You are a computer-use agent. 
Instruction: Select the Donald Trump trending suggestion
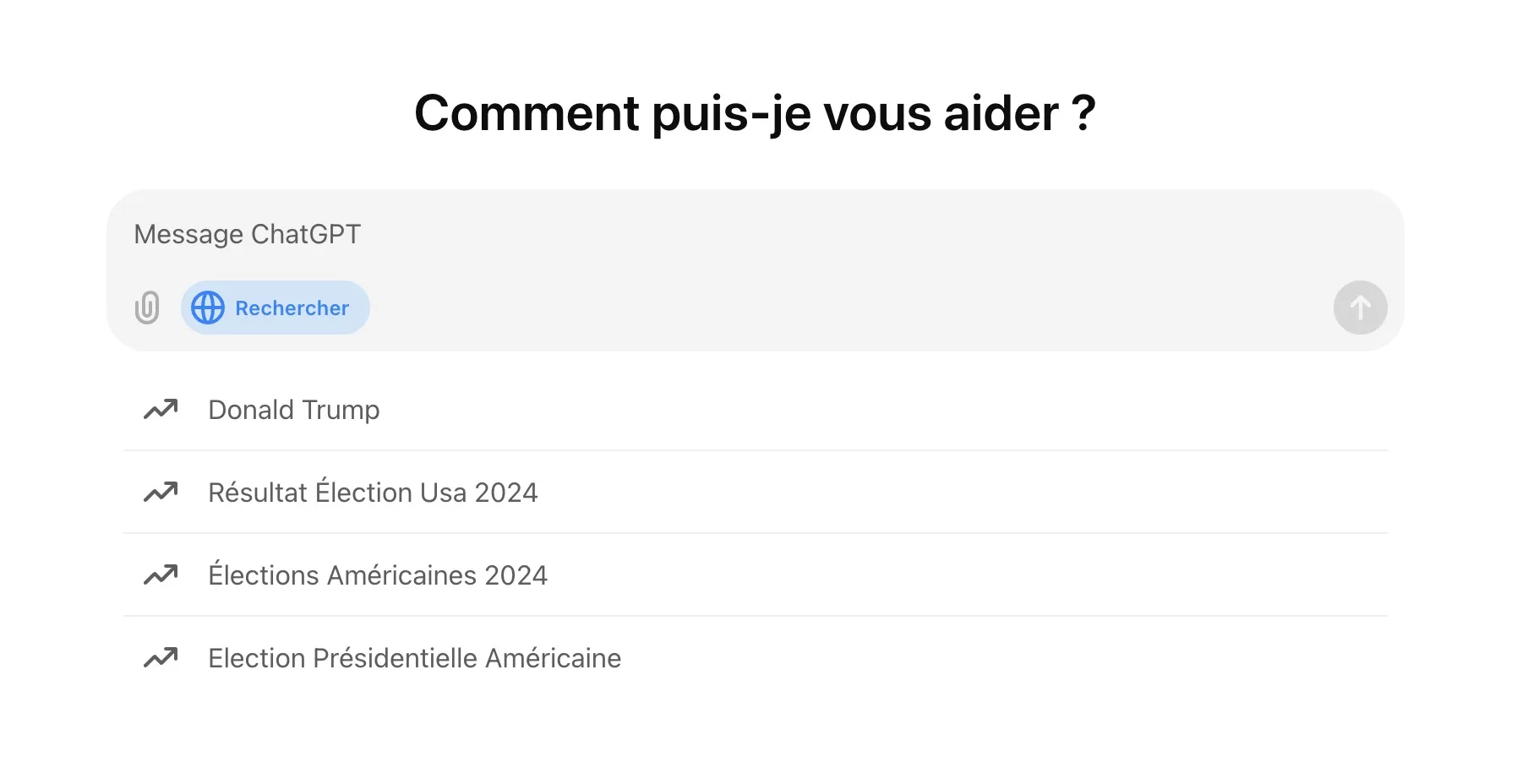[756, 410]
